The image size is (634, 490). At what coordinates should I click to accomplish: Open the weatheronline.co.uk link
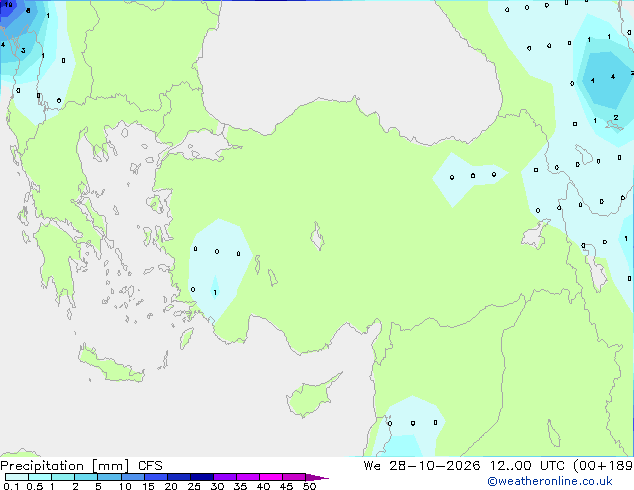point(549,481)
